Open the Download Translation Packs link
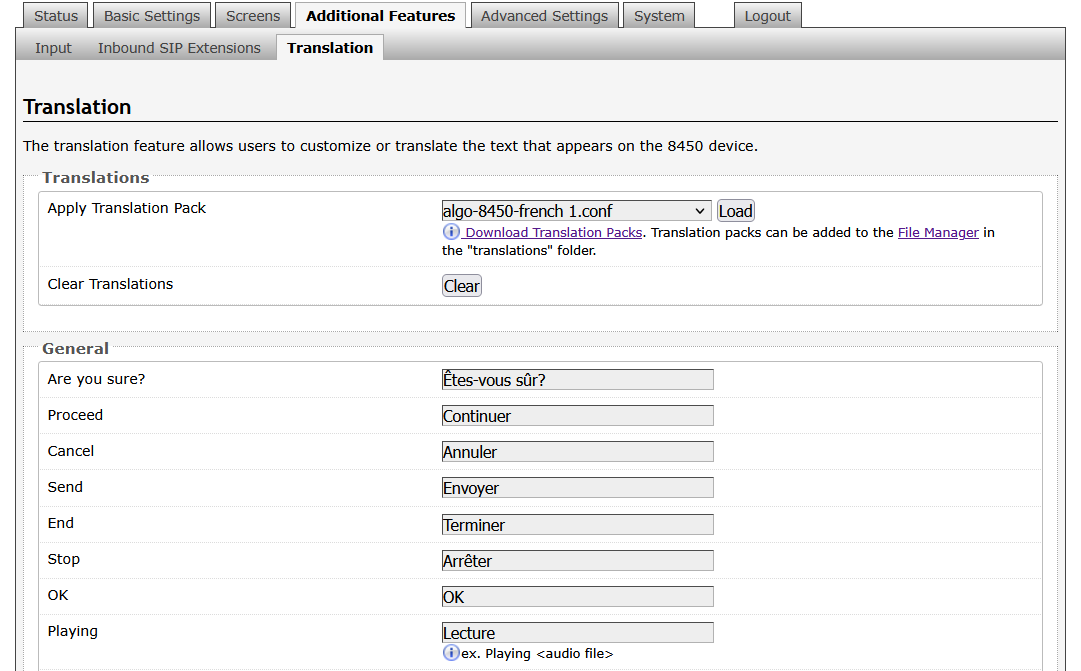This screenshot has width=1081, height=671. pyautogui.click(x=553, y=232)
